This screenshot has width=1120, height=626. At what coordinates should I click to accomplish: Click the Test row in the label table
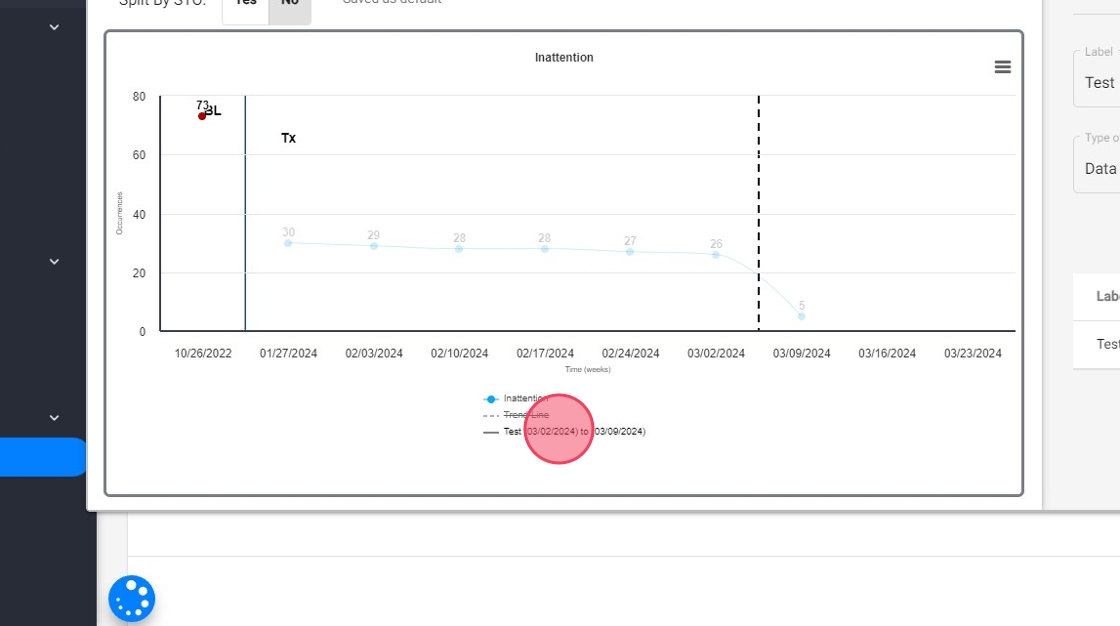(1097, 344)
